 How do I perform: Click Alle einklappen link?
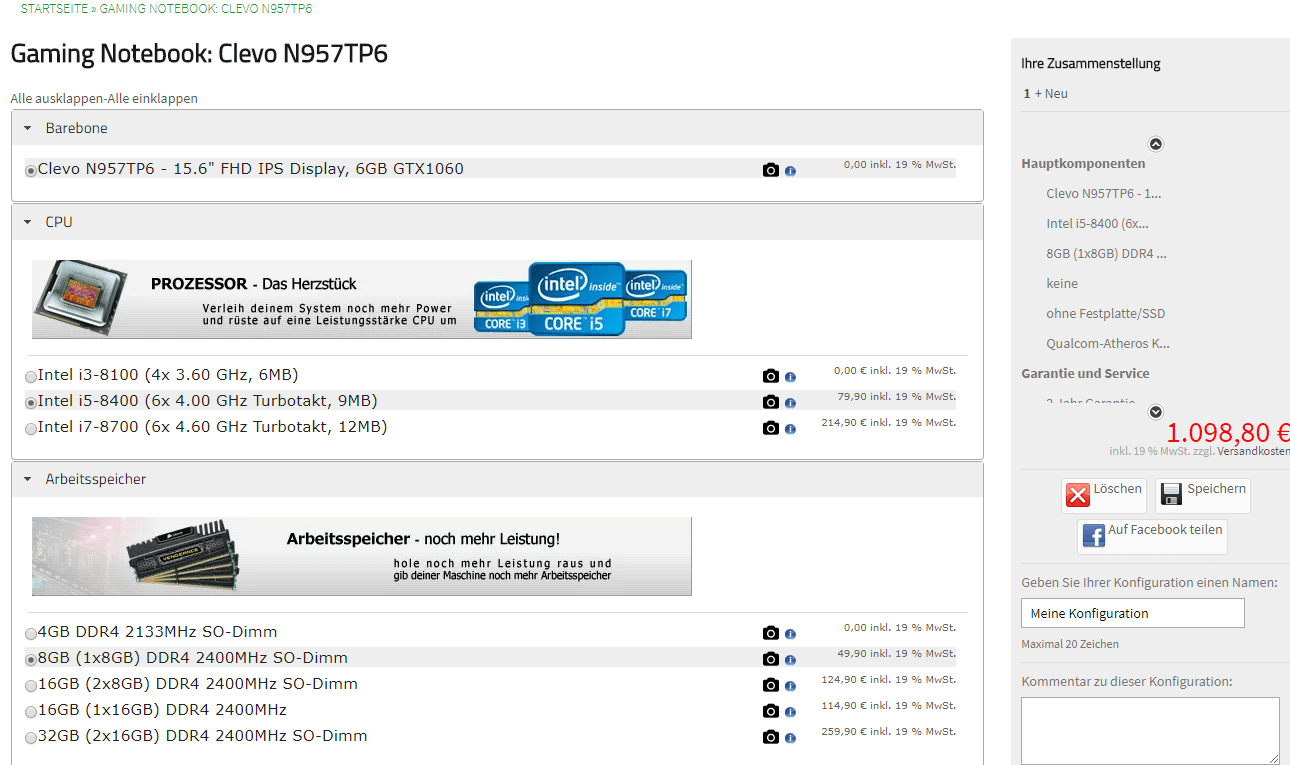[152, 99]
